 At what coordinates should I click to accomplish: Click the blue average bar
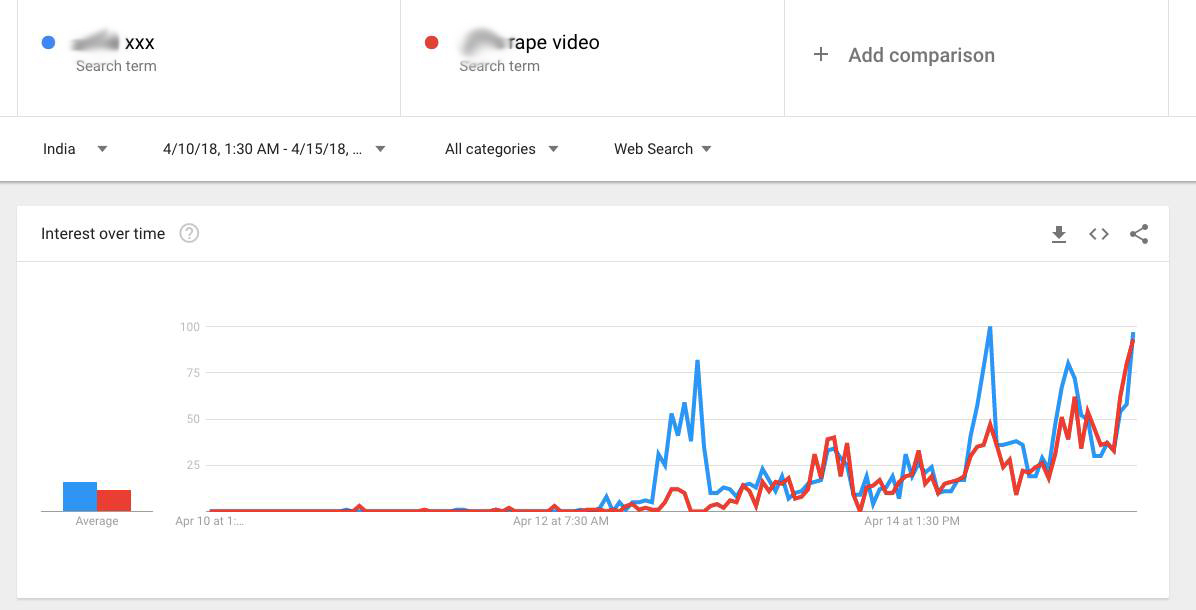pos(80,497)
